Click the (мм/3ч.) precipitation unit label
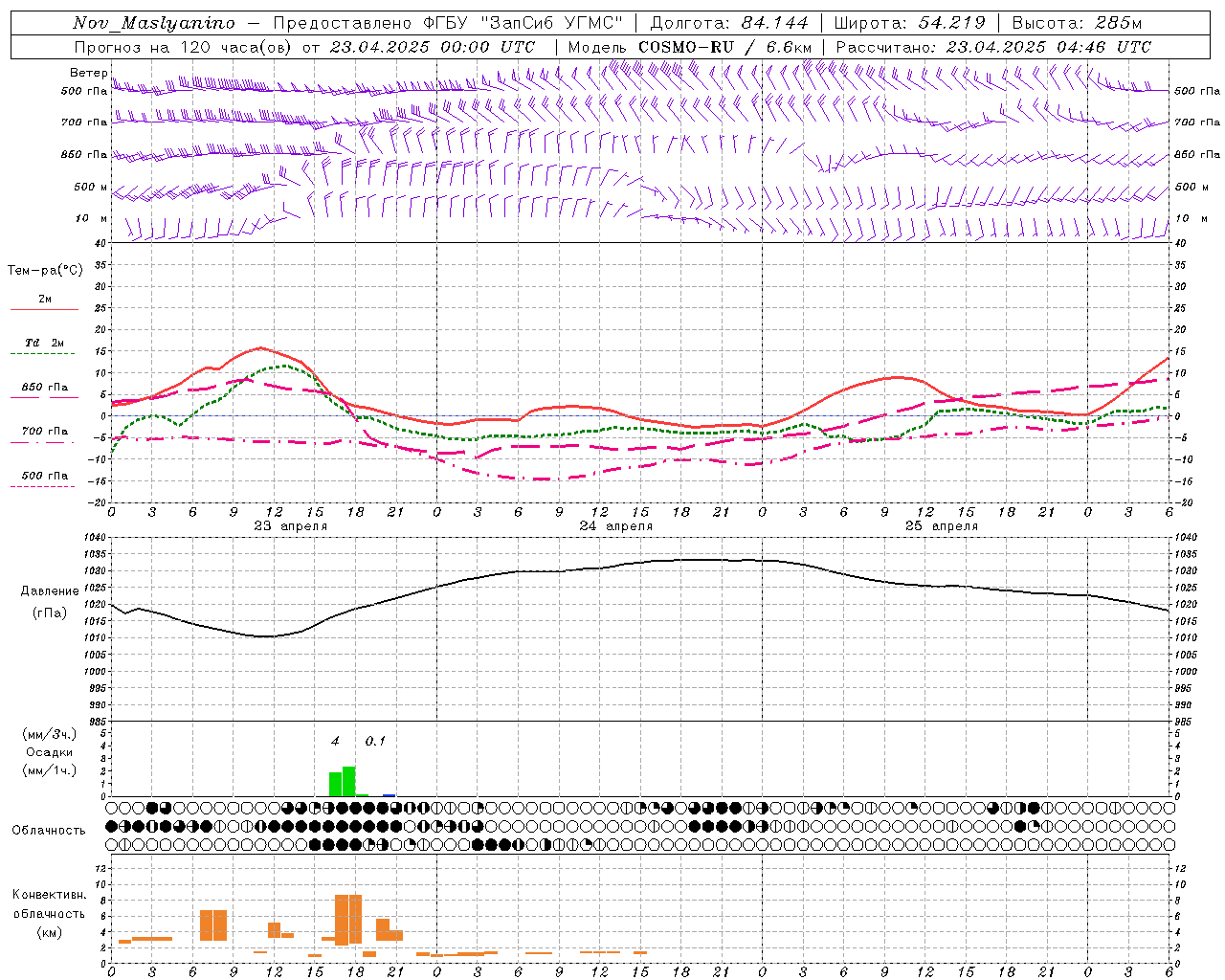 pyautogui.click(x=48, y=734)
